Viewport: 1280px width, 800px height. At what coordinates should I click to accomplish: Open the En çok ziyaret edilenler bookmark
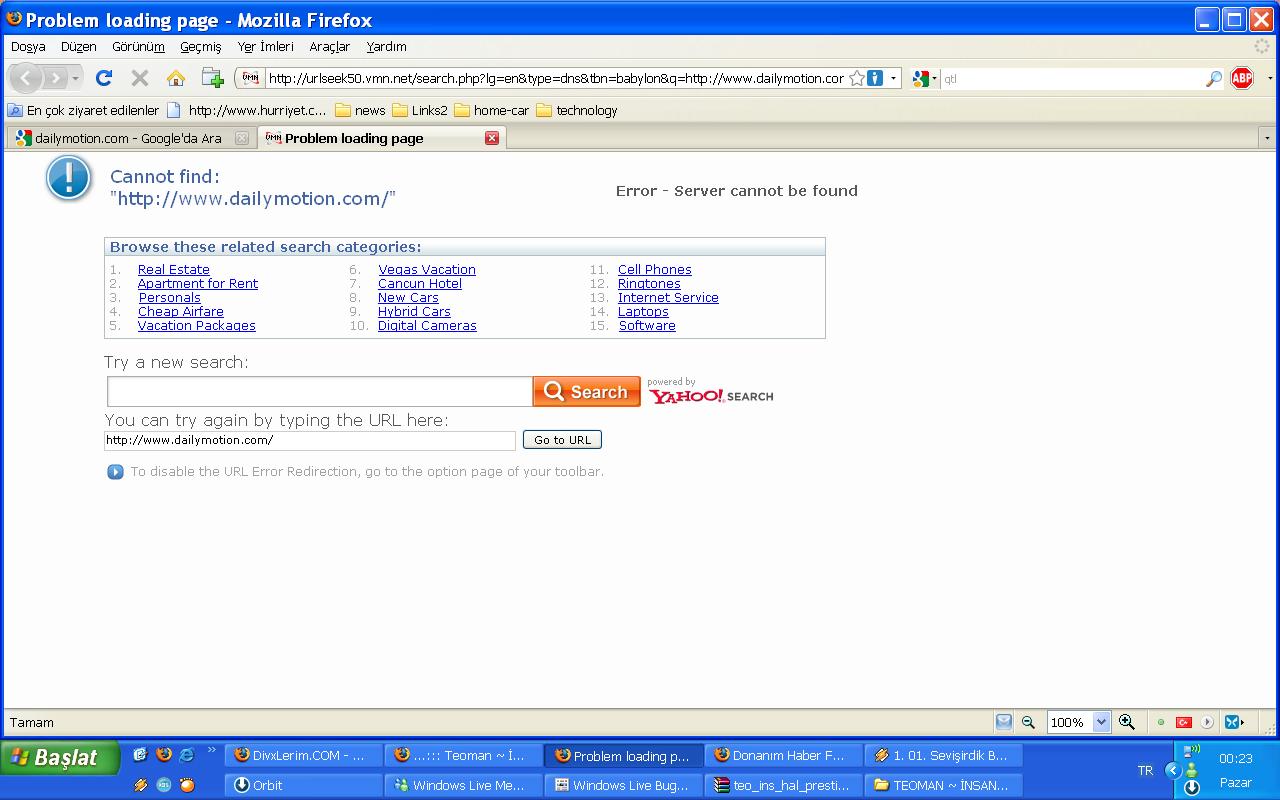click(x=84, y=110)
